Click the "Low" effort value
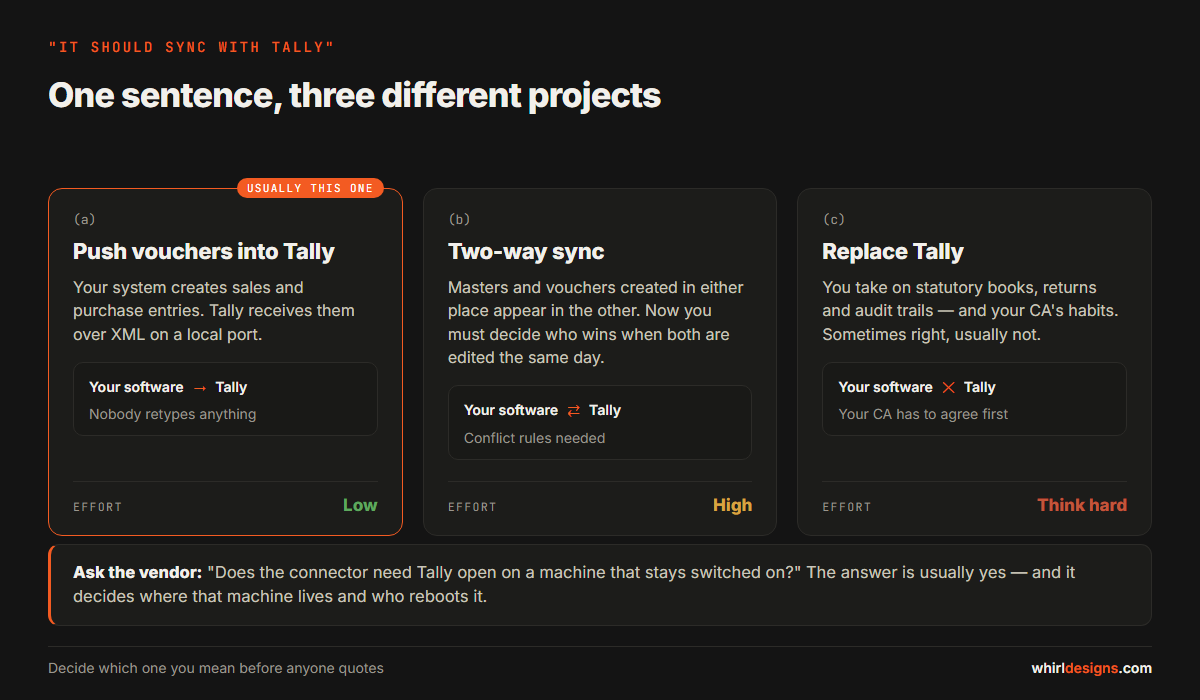Image resolution: width=1200 pixels, height=700 pixels. pyautogui.click(x=360, y=505)
